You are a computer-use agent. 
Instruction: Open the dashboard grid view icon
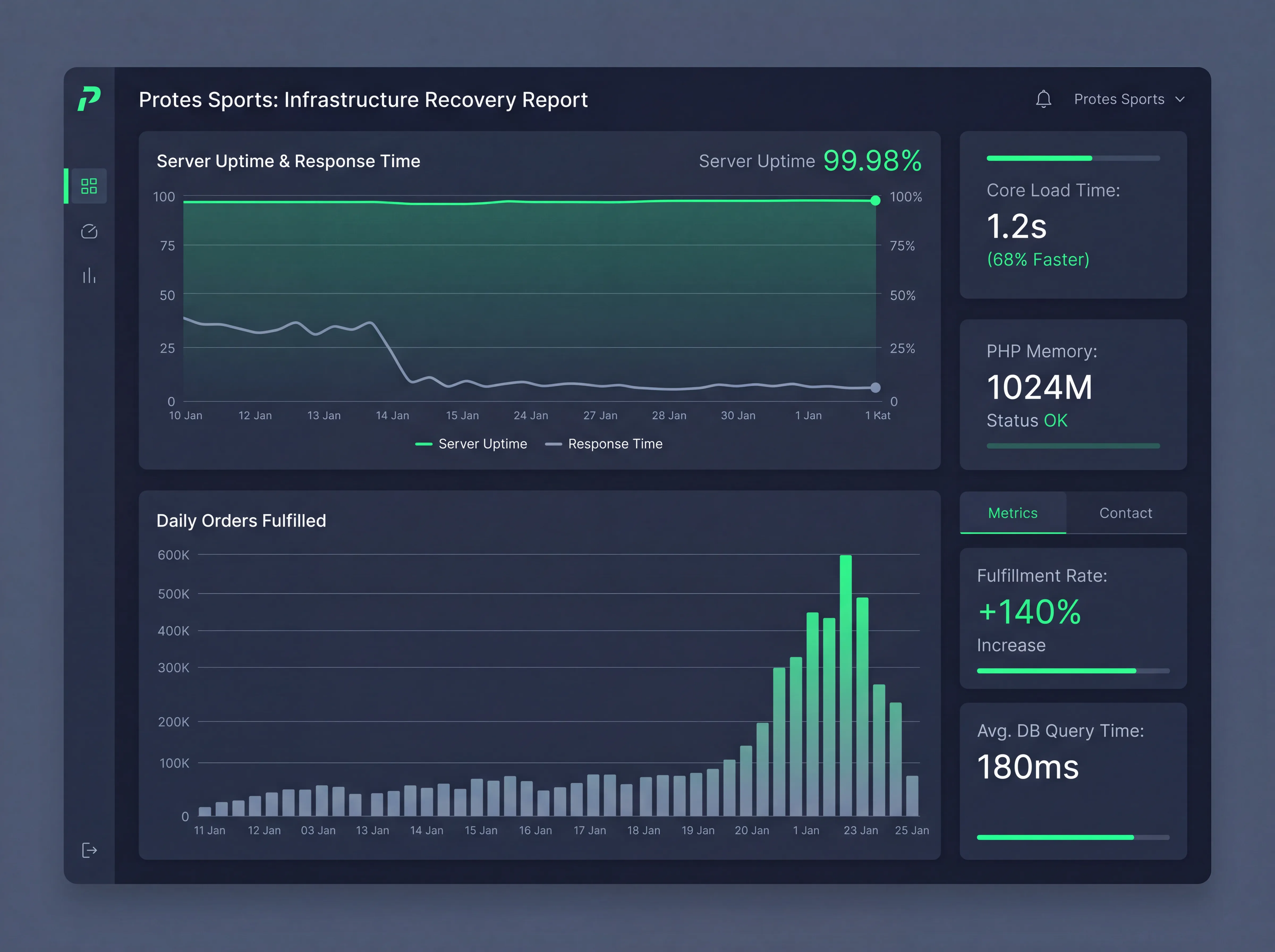pyautogui.click(x=89, y=186)
